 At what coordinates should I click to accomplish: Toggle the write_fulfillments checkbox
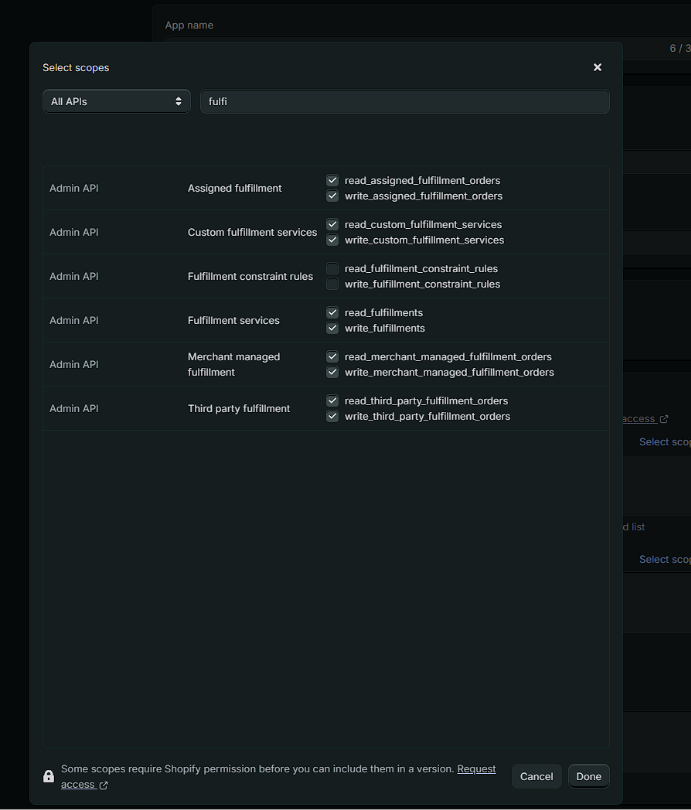(x=331, y=328)
